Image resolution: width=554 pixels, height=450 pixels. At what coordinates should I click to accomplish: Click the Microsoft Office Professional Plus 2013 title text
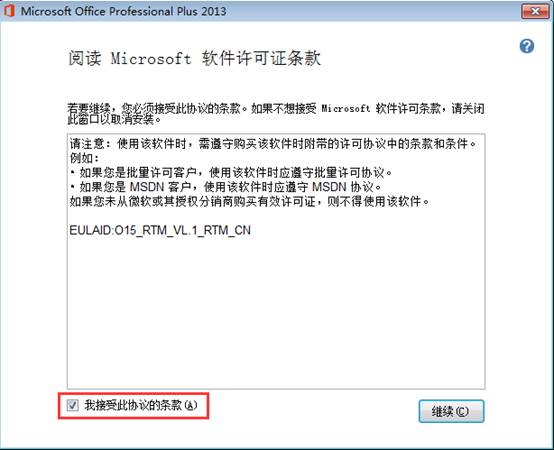(124, 11)
